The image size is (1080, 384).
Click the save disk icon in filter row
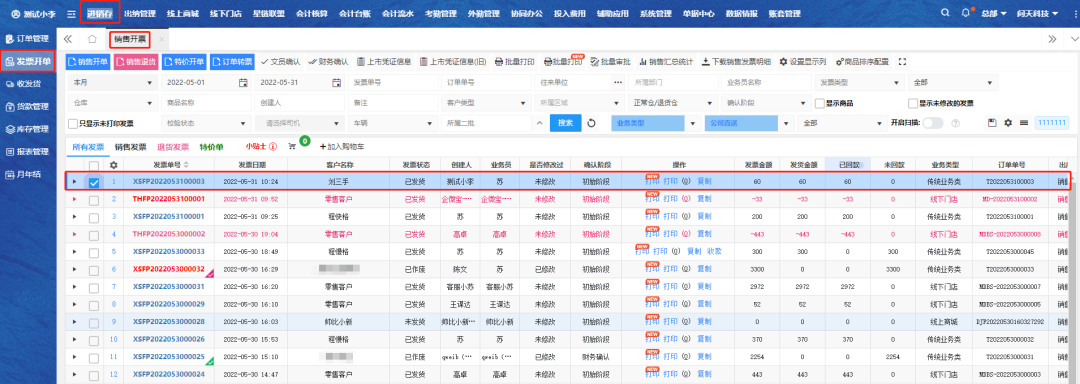click(992, 122)
